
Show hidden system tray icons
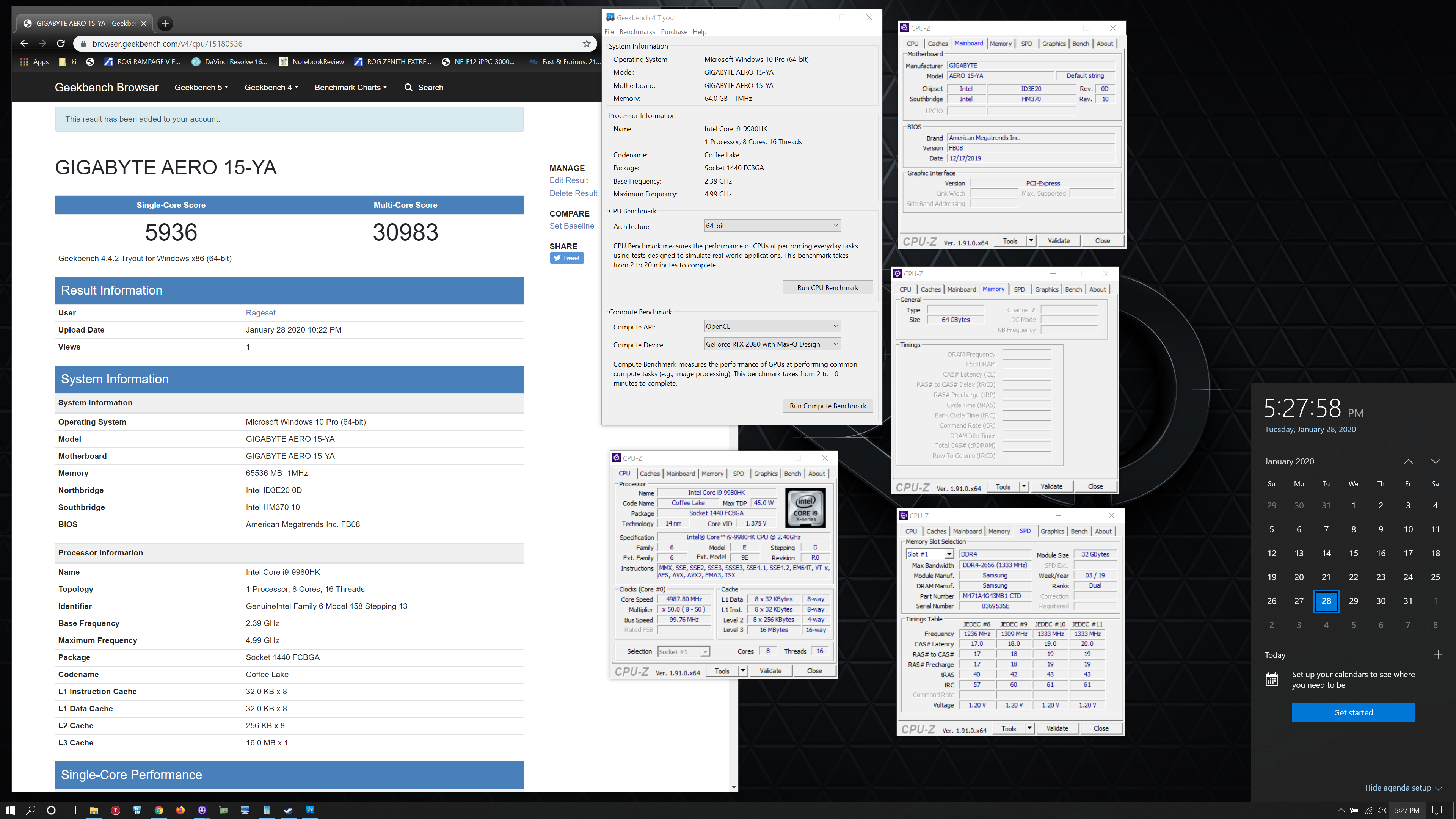tap(1341, 810)
